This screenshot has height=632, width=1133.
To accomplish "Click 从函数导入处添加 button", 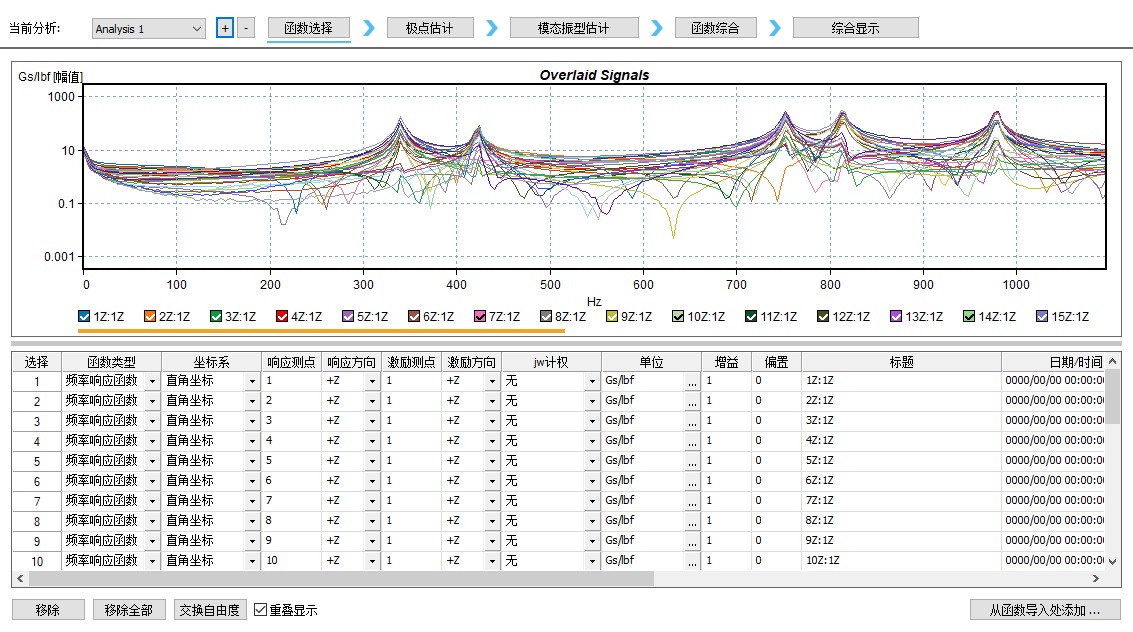I will pyautogui.click(x=1045, y=610).
